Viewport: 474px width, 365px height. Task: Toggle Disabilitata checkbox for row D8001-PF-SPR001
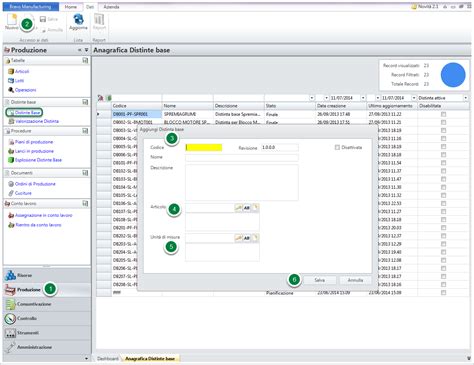(443, 114)
